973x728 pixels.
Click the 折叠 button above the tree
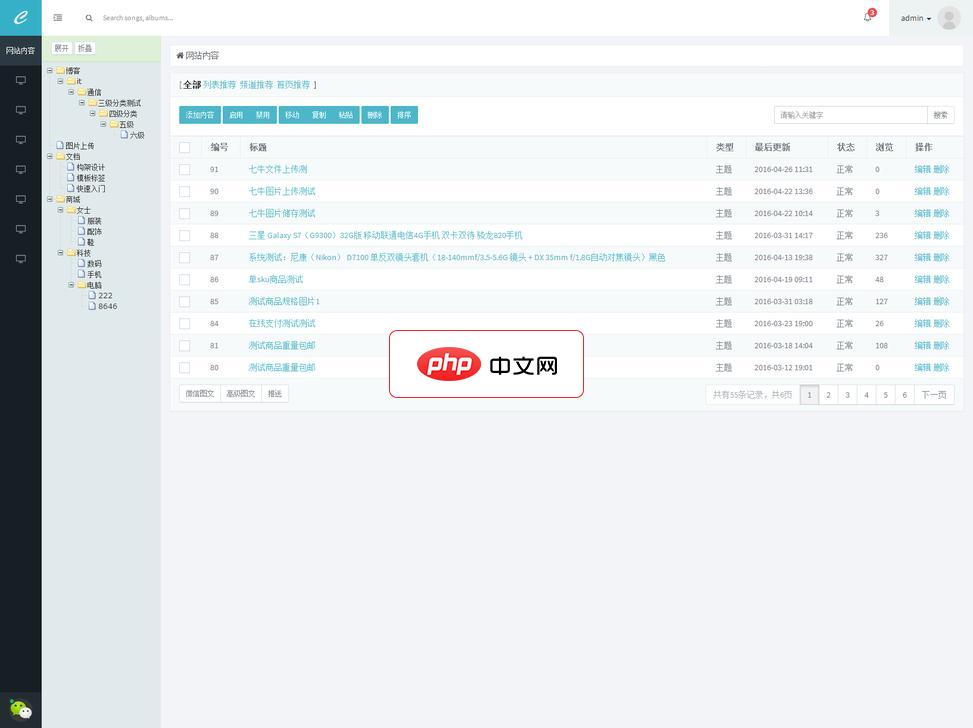[84, 48]
